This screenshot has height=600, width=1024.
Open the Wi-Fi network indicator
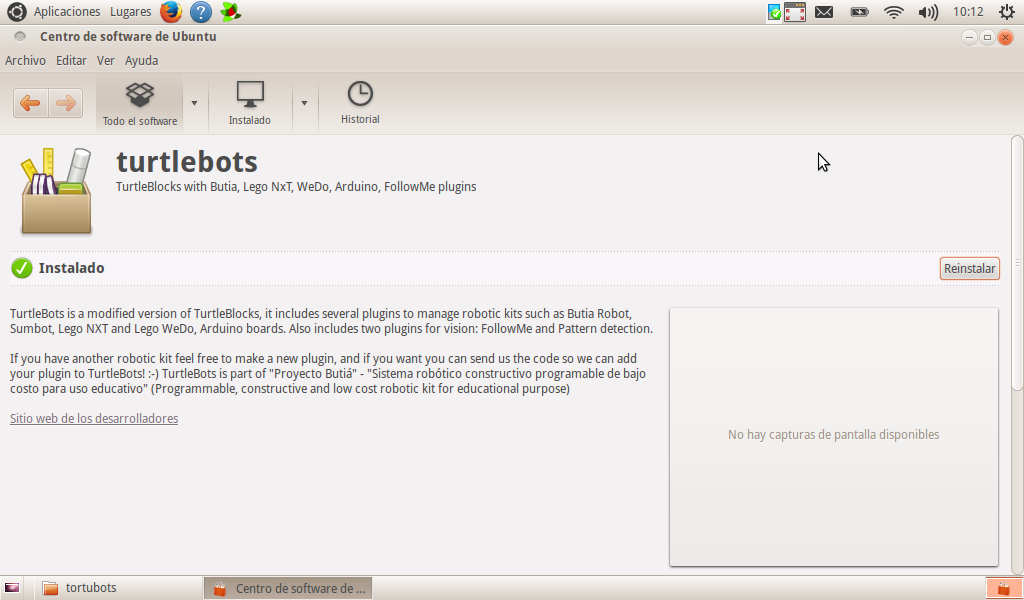(x=893, y=12)
